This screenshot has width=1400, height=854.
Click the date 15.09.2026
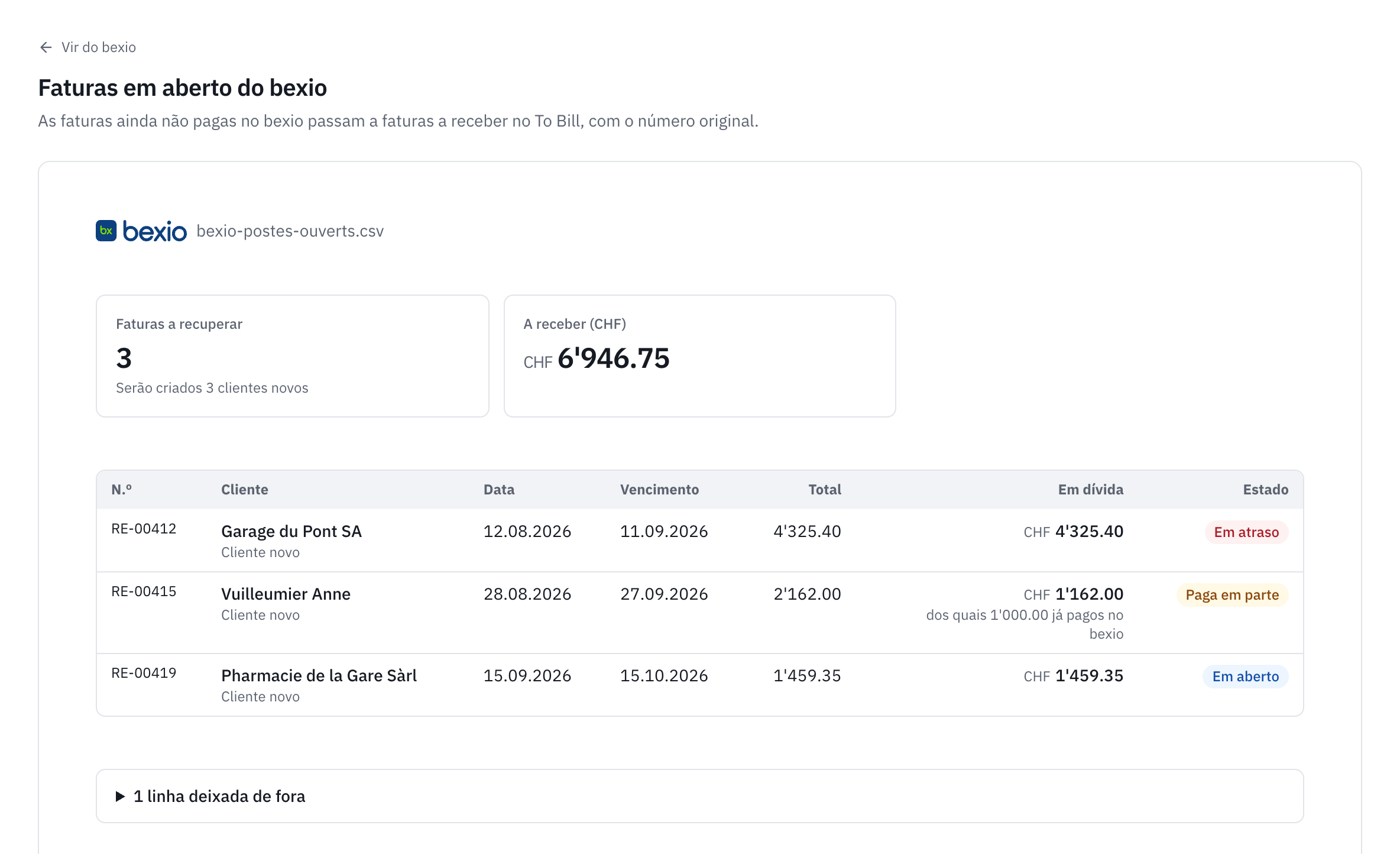527,676
